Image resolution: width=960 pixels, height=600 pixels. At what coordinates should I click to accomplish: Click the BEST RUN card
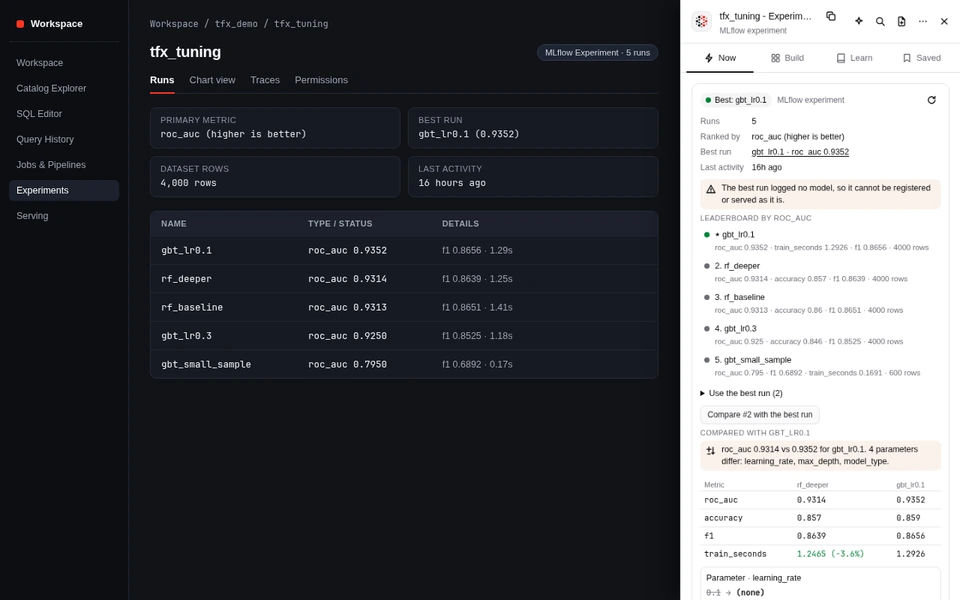click(x=533, y=128)
